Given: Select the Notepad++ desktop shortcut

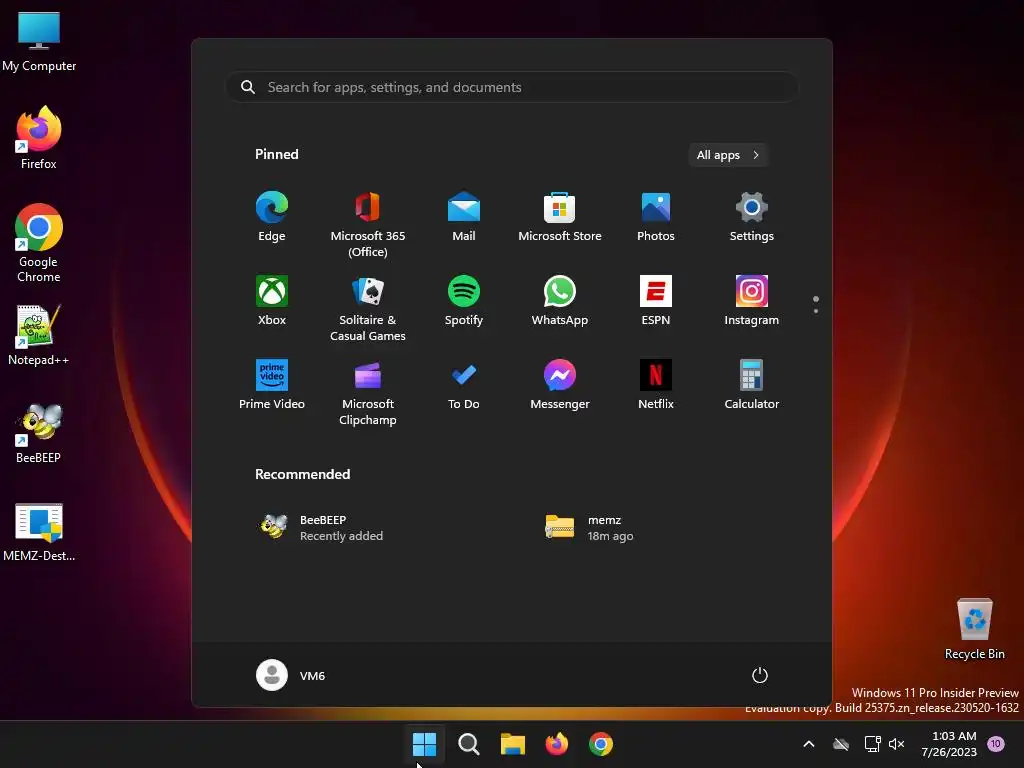Looking at the screenshot, I should [39, 336].
